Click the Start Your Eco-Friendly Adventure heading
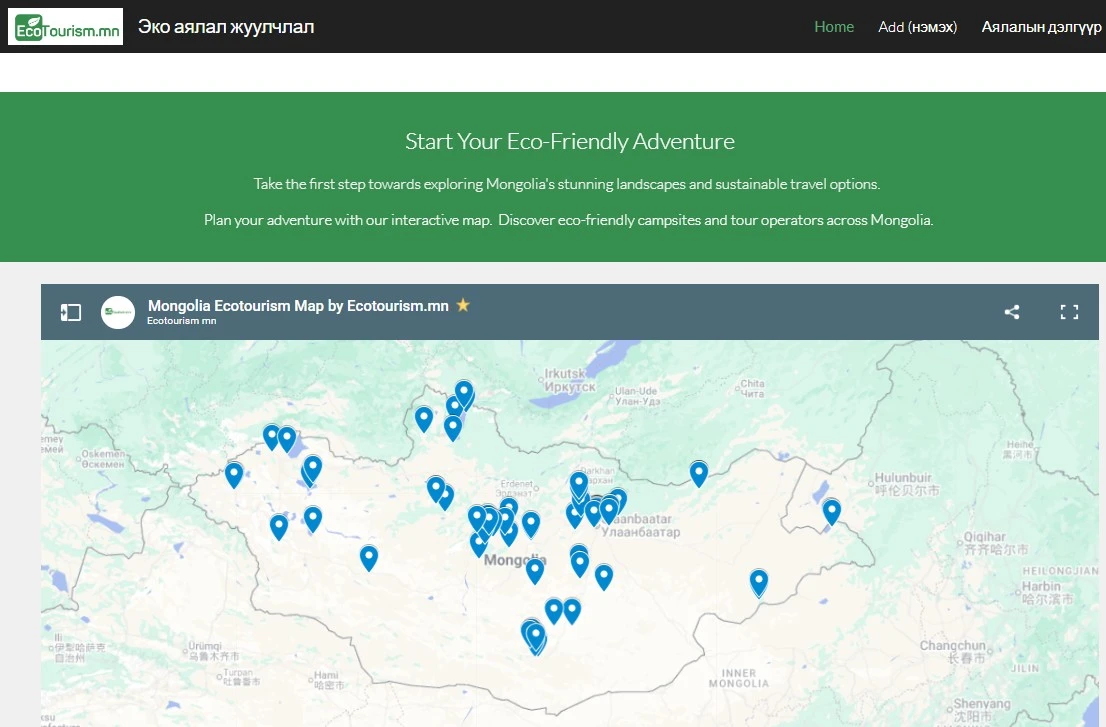Viewport: 1106px width, 727px height. [x=570, y=141]
